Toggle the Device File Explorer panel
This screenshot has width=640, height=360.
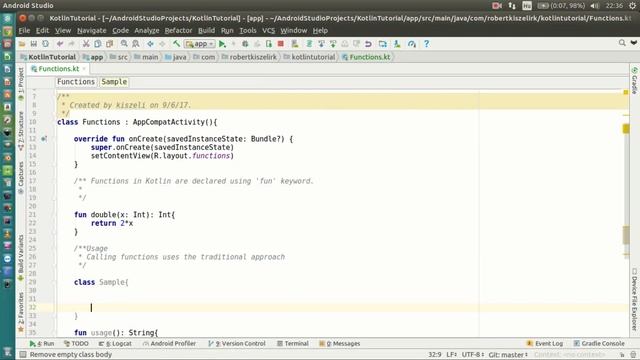tap(634, 300)
